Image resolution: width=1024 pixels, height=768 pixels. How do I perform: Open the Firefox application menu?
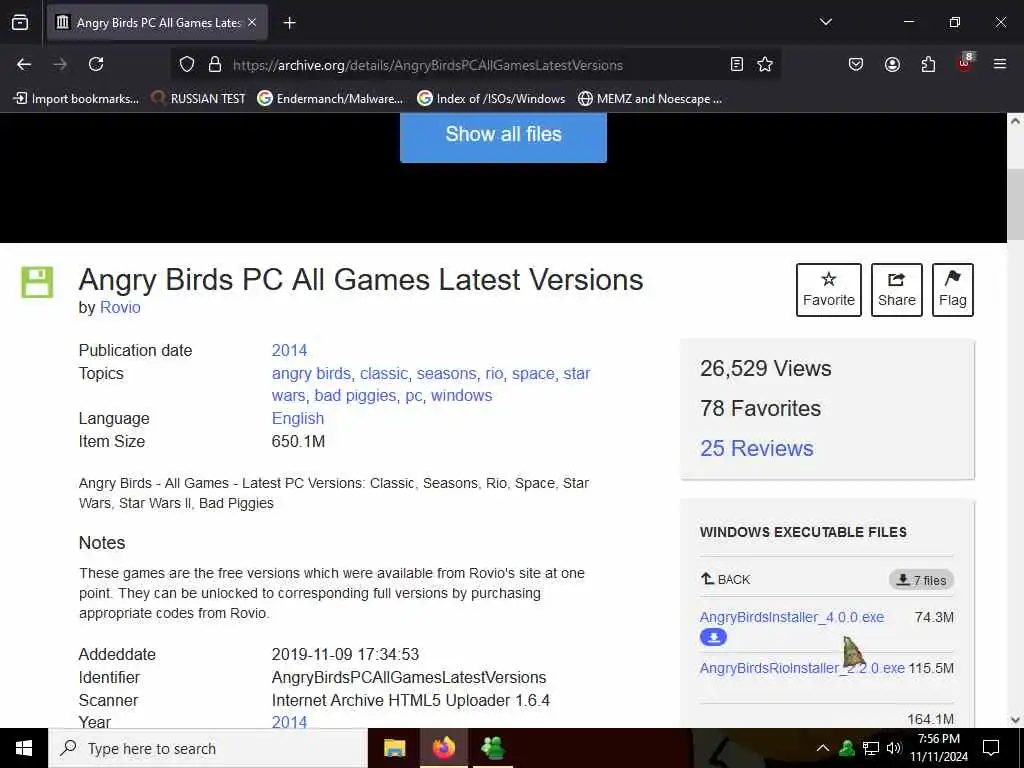(x=1000, y=64)
